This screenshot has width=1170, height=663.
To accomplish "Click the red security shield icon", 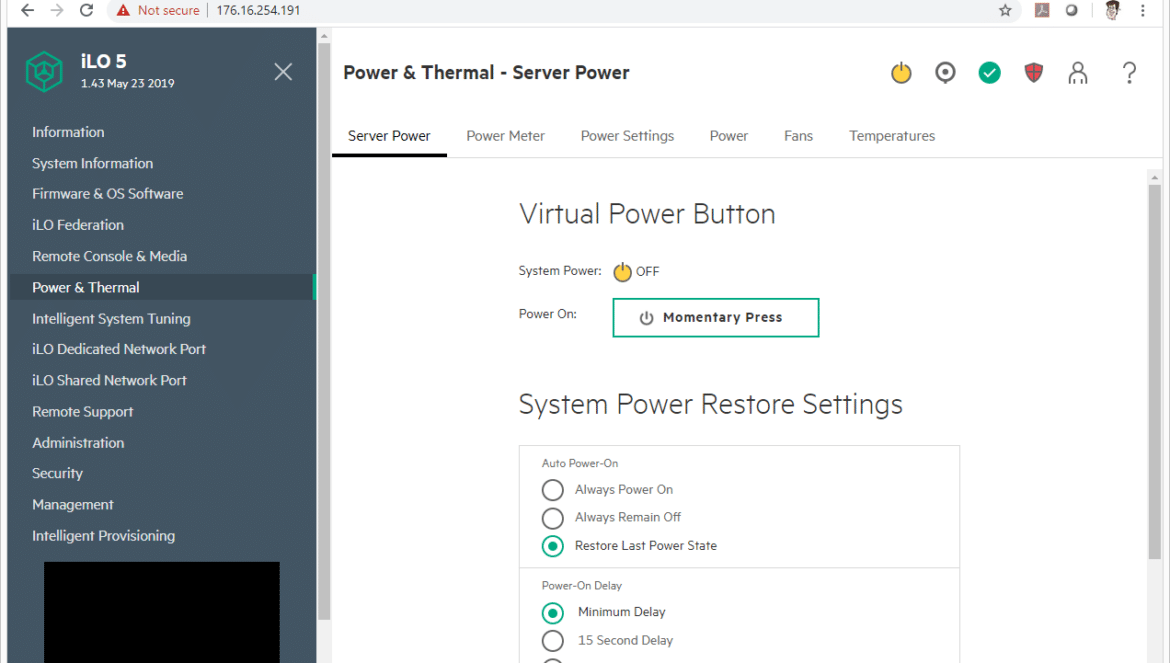I will click(1033, 72).
